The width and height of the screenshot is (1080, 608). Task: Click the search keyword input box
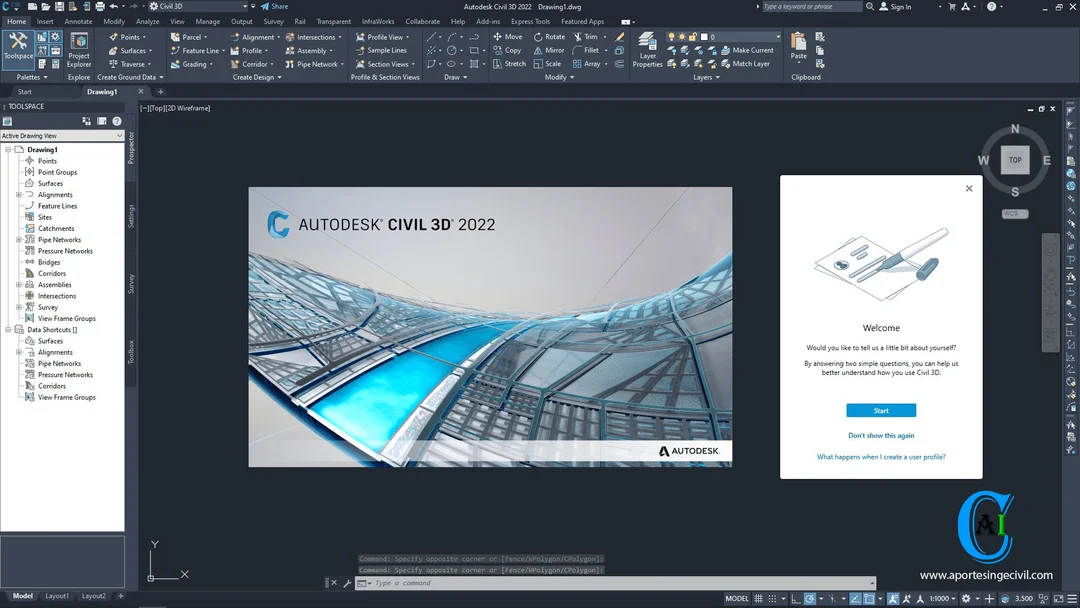pyautogui.click(x=811, y=7)
